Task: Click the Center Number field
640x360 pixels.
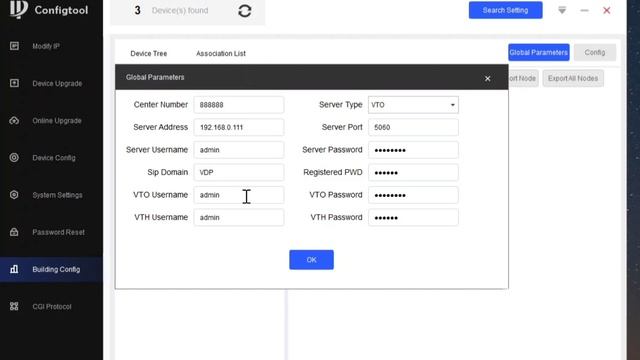Action: [x=239, y=105]
